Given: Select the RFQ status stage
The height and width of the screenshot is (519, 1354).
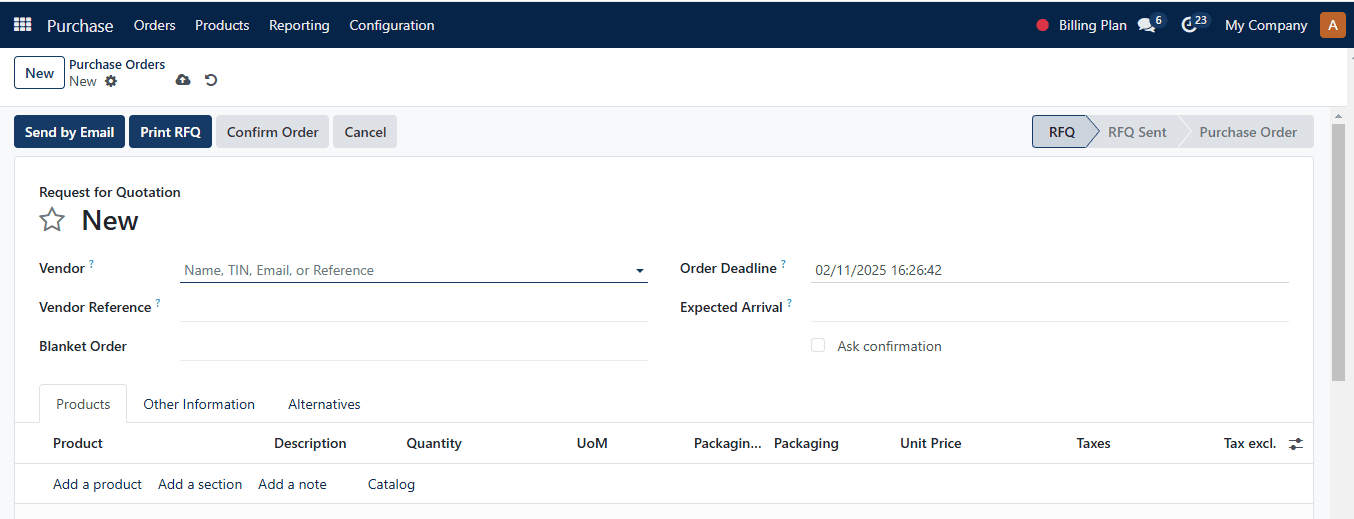Looking at the screenshot, I should (1062, 132).
